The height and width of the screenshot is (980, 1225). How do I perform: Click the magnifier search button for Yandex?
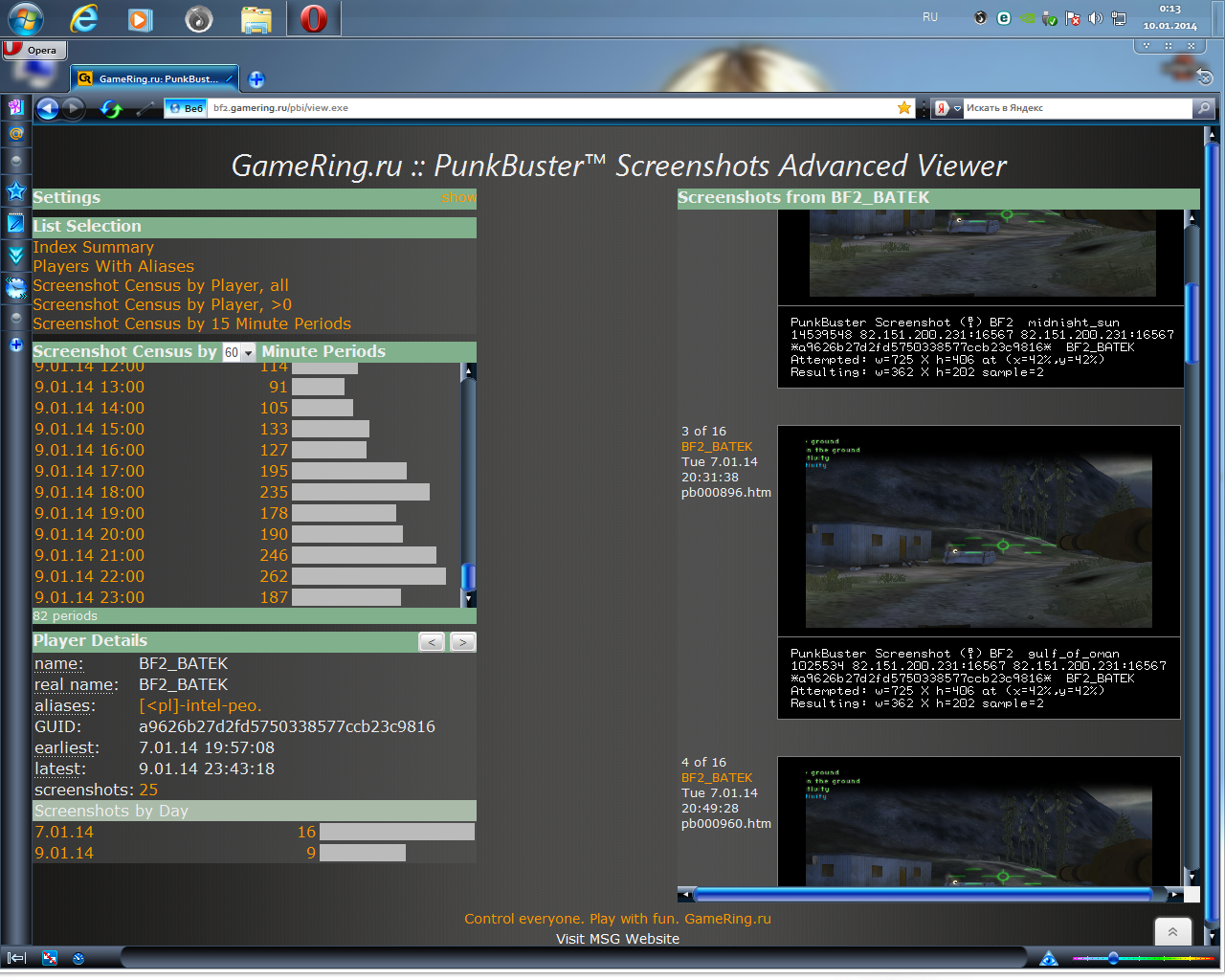tap(1204, 108)
